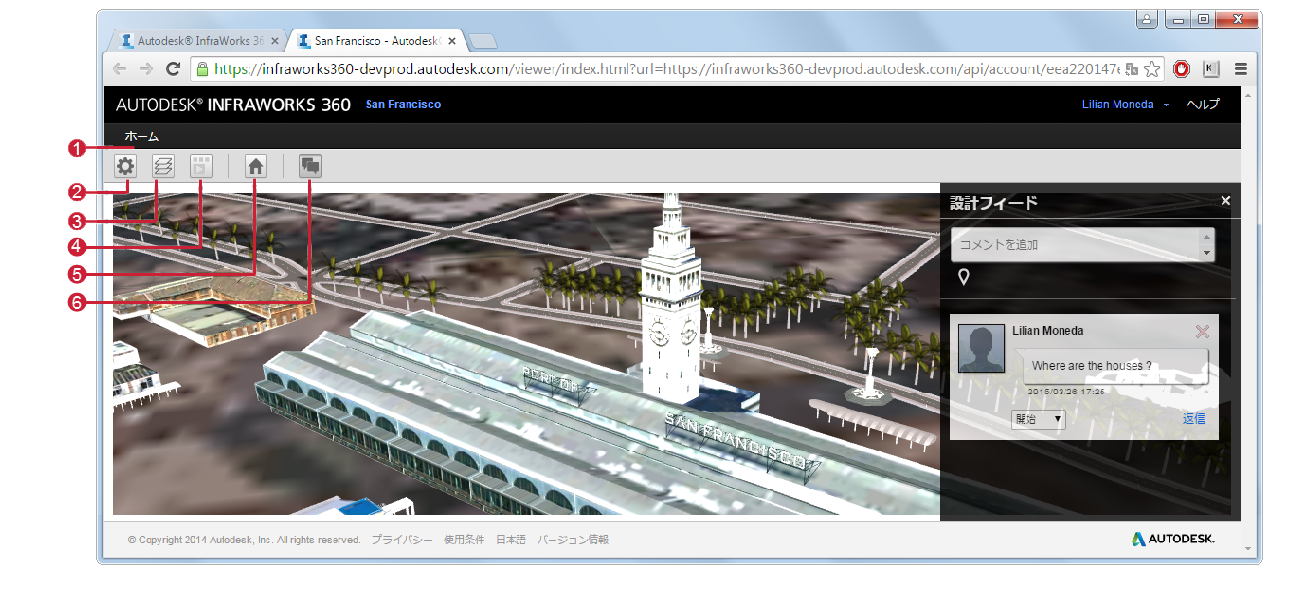Return to the home view via house icon

point(256,166)
